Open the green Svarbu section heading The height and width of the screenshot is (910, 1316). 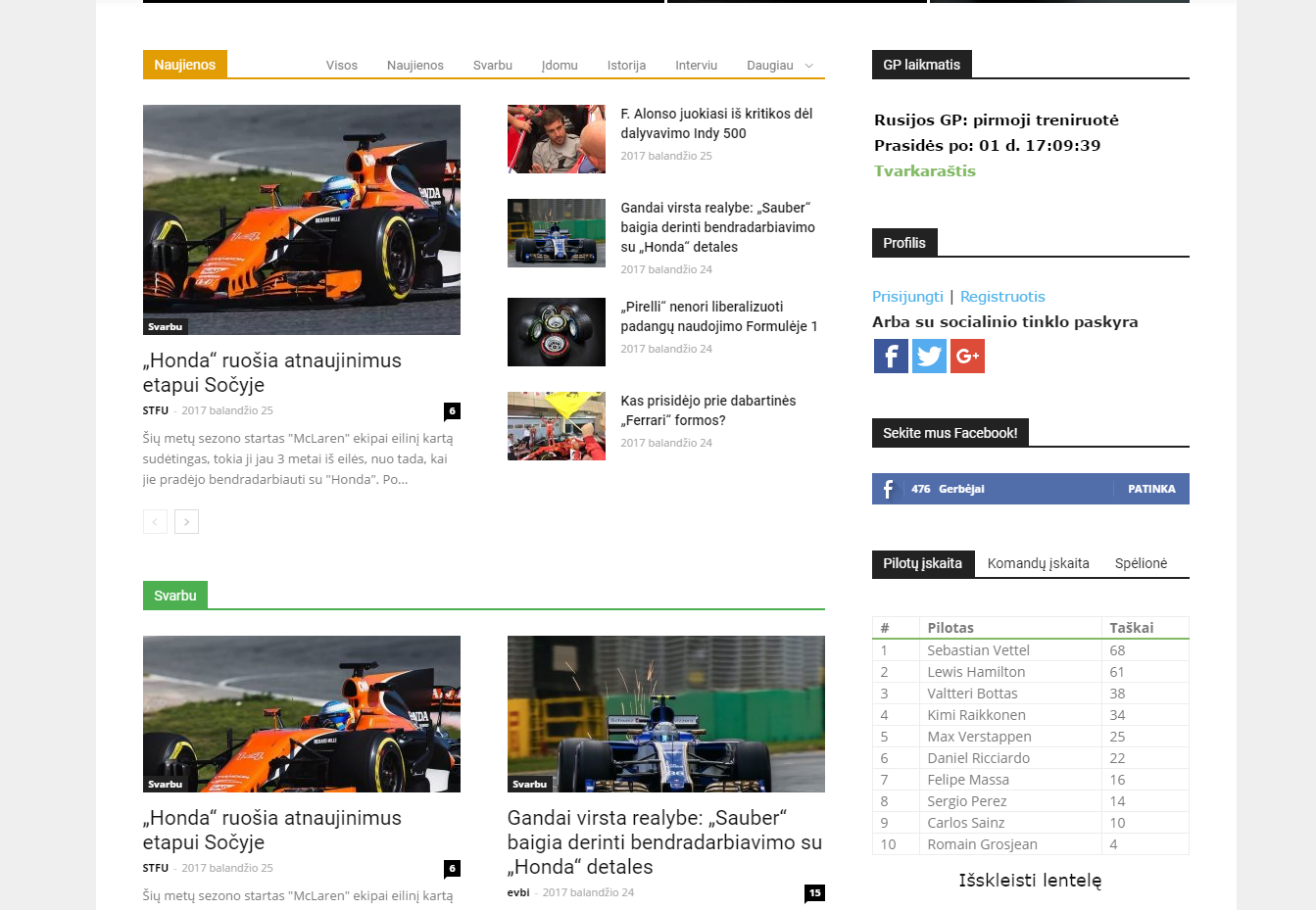click(x=175, y=596)
